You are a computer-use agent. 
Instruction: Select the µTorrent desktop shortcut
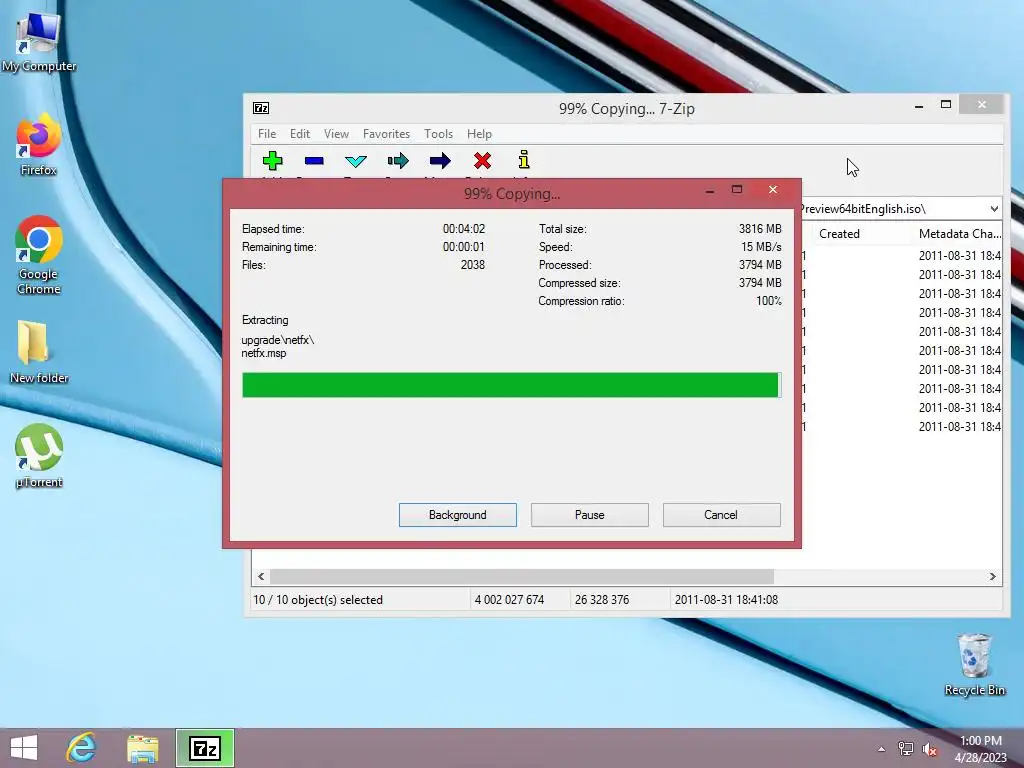coord(39,456)
